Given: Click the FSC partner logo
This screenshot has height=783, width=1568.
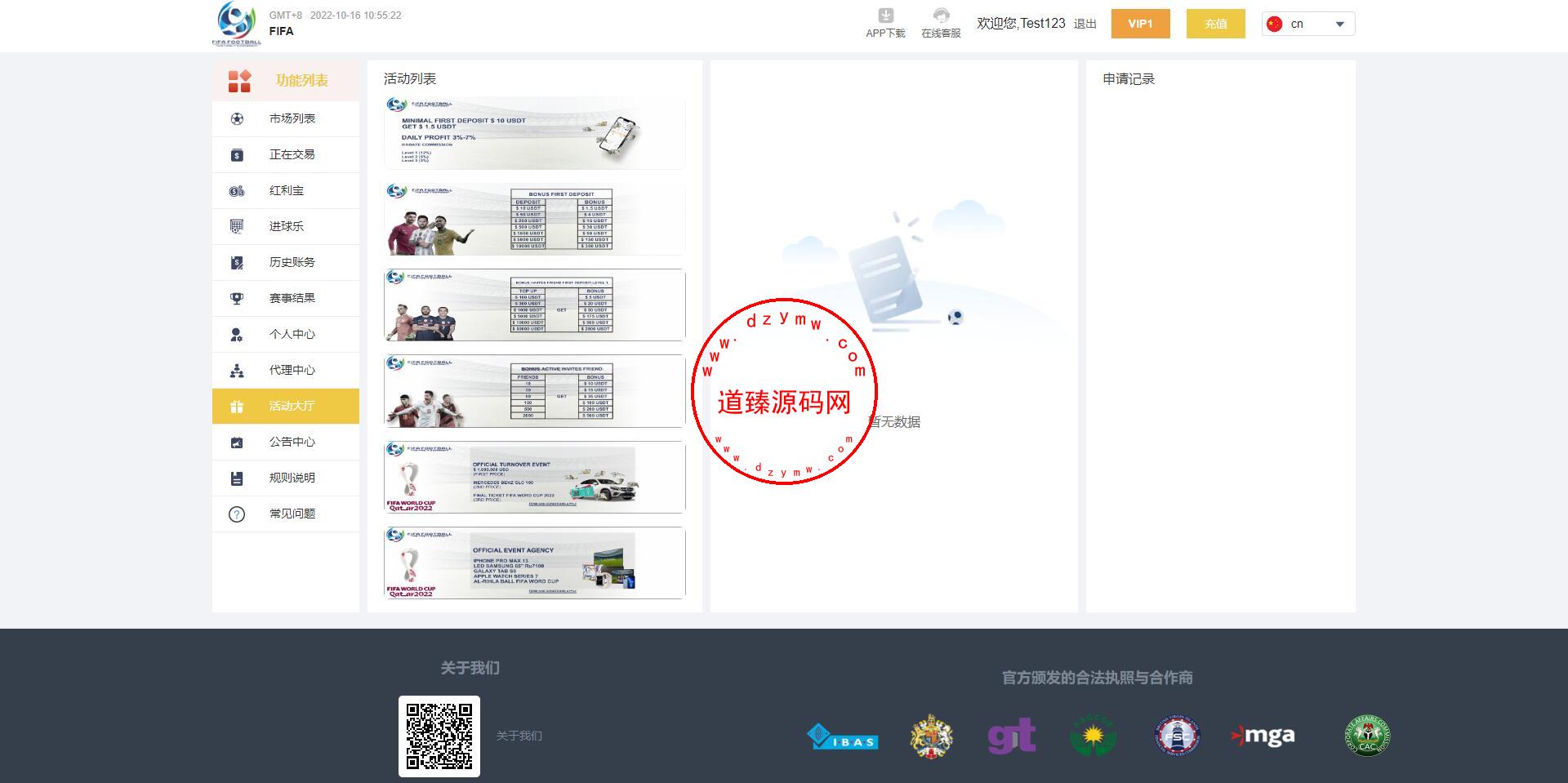Looking at the screenshot, I should coord(1177,736).
